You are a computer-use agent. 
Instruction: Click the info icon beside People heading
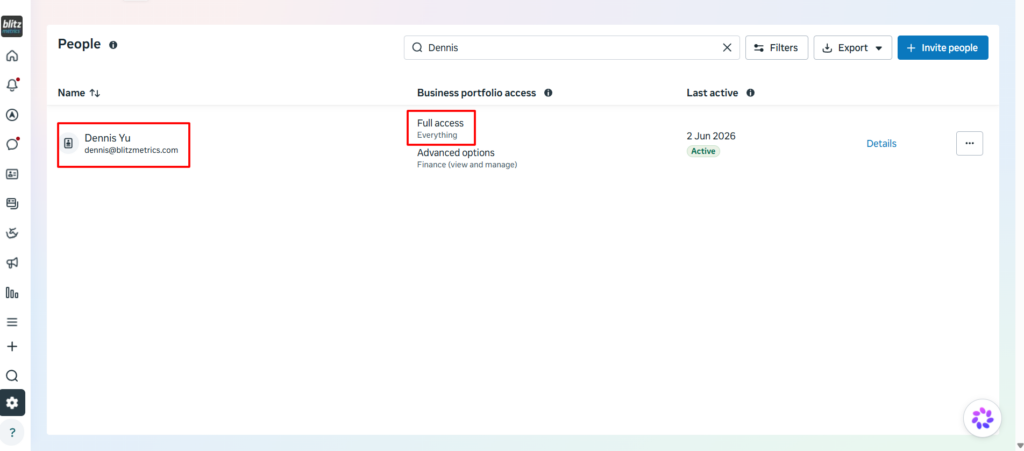pos(113,45)
